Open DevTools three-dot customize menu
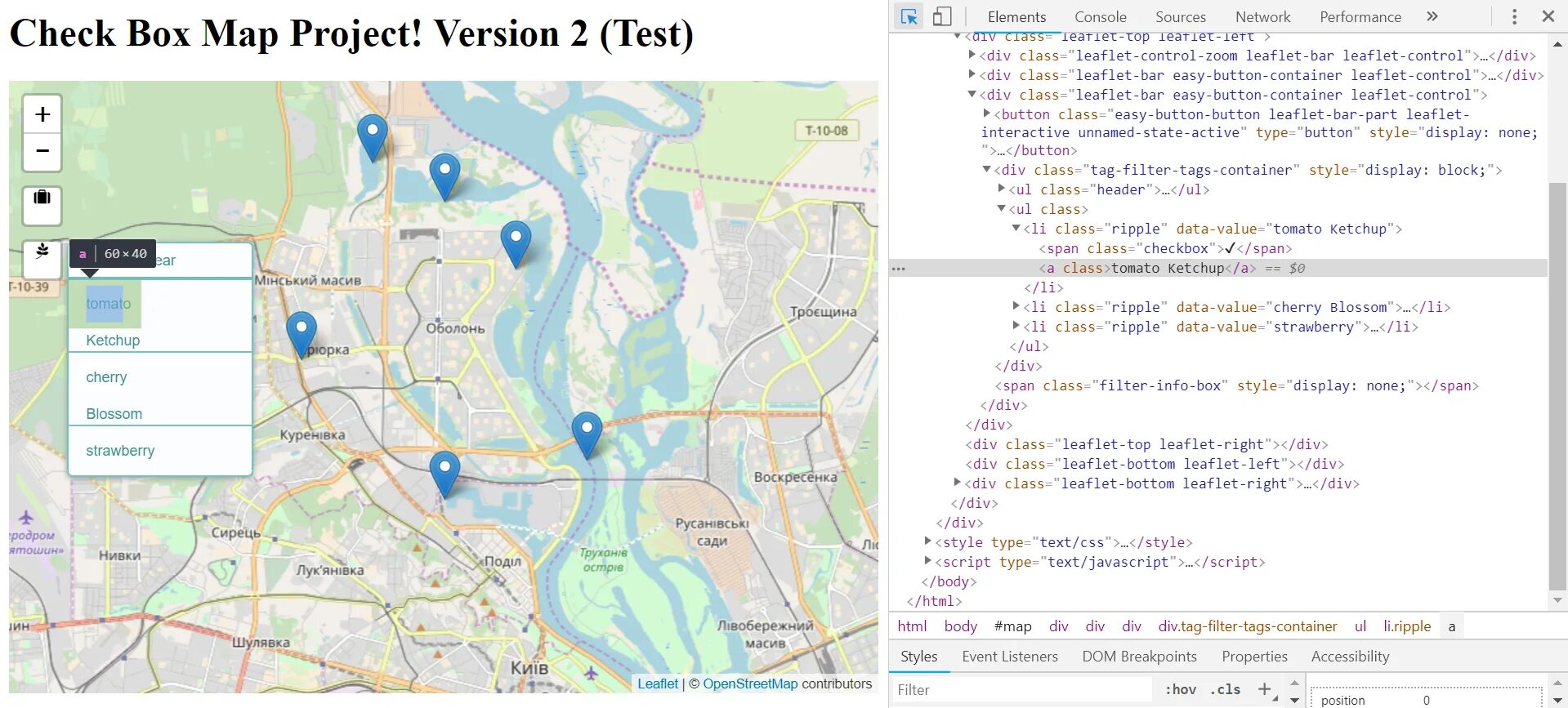The image size is (1568, 708). tap(1514, 16)
